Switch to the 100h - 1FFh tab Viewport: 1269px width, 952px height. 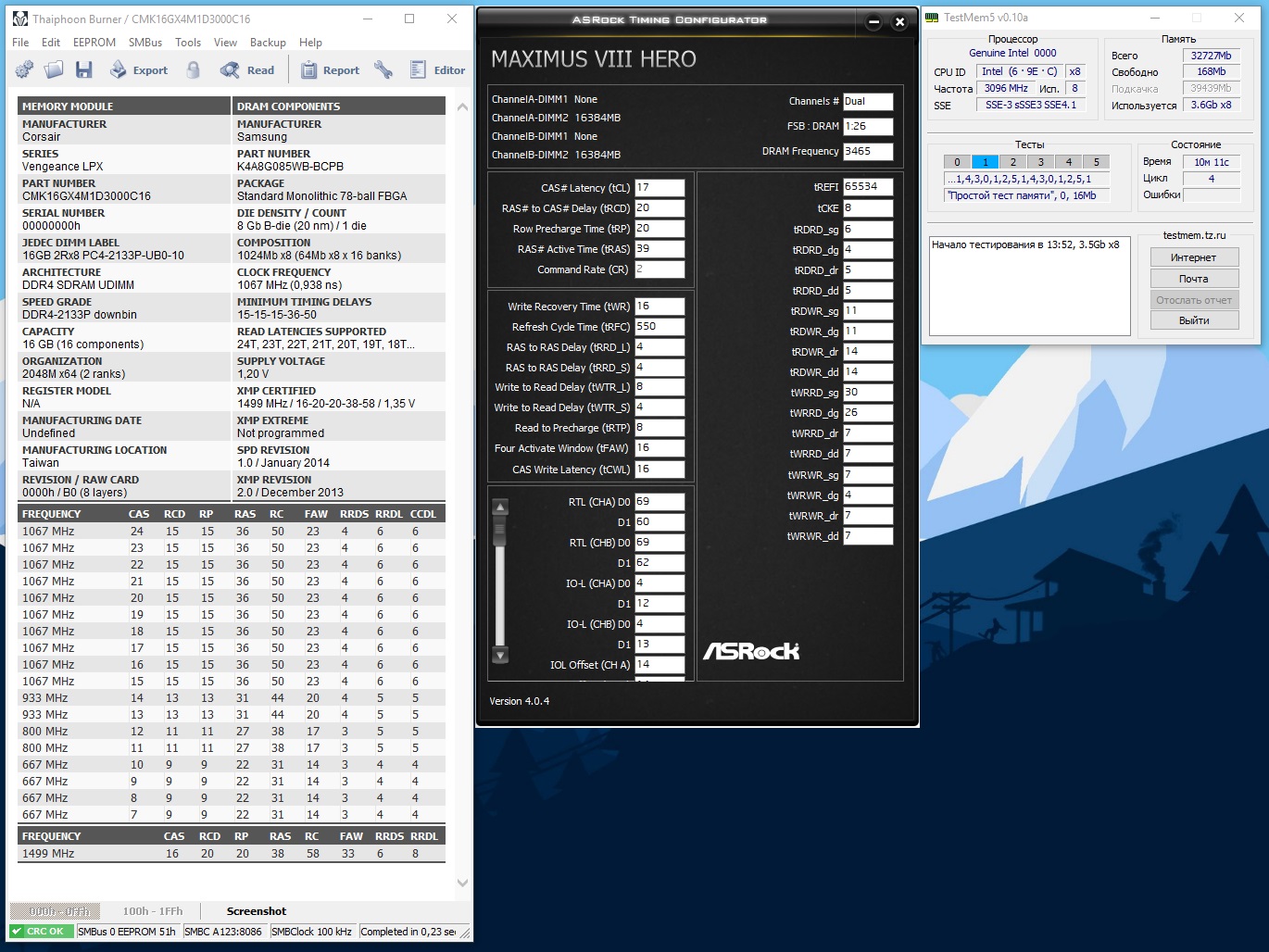(x=153, y=911)
